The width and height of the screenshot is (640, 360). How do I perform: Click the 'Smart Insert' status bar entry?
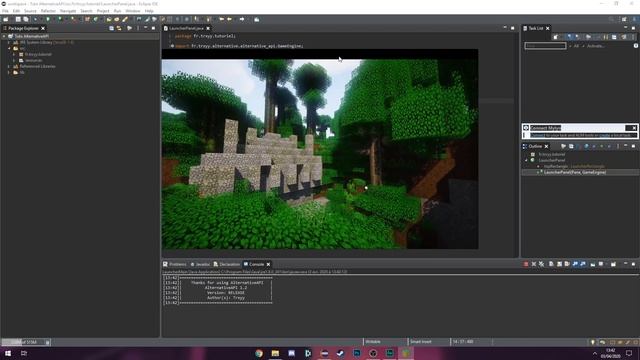pos(421,342)
